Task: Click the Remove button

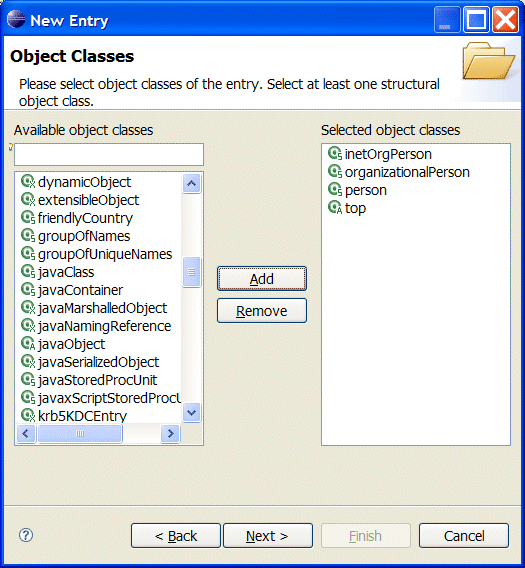Action: [x=262, y=311]
